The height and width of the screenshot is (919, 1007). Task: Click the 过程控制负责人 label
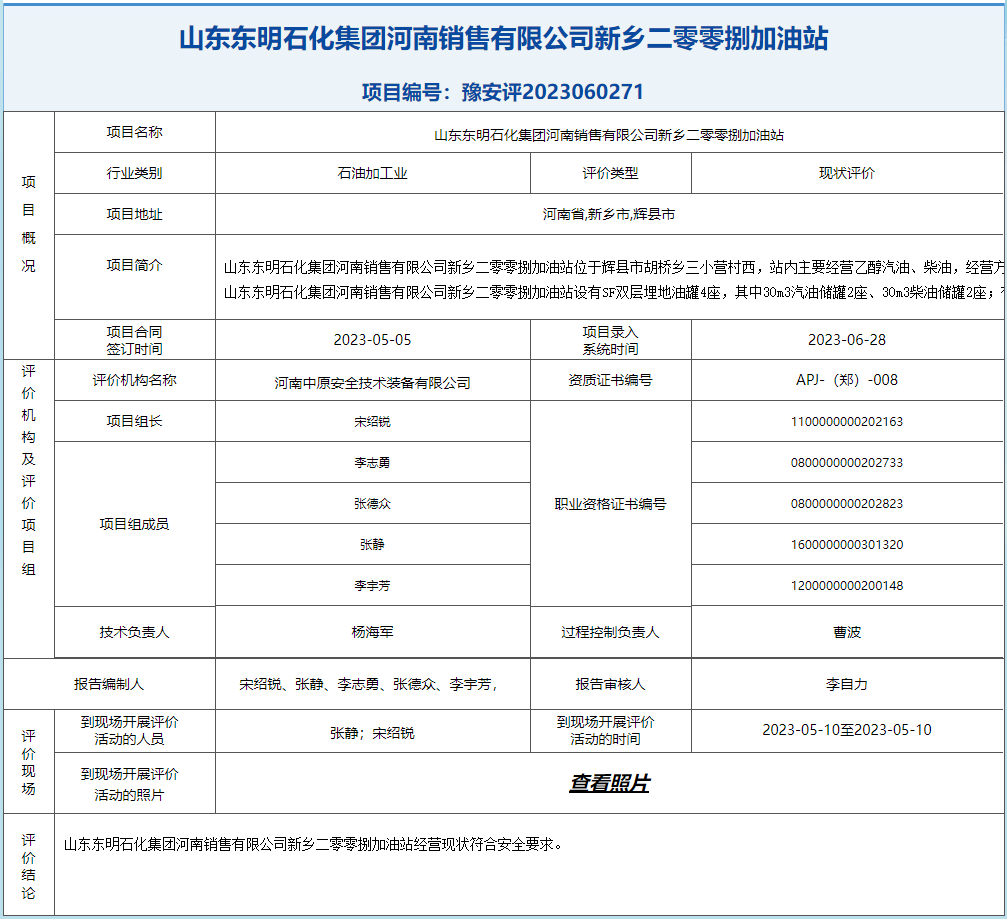click(x=610, y=633)
